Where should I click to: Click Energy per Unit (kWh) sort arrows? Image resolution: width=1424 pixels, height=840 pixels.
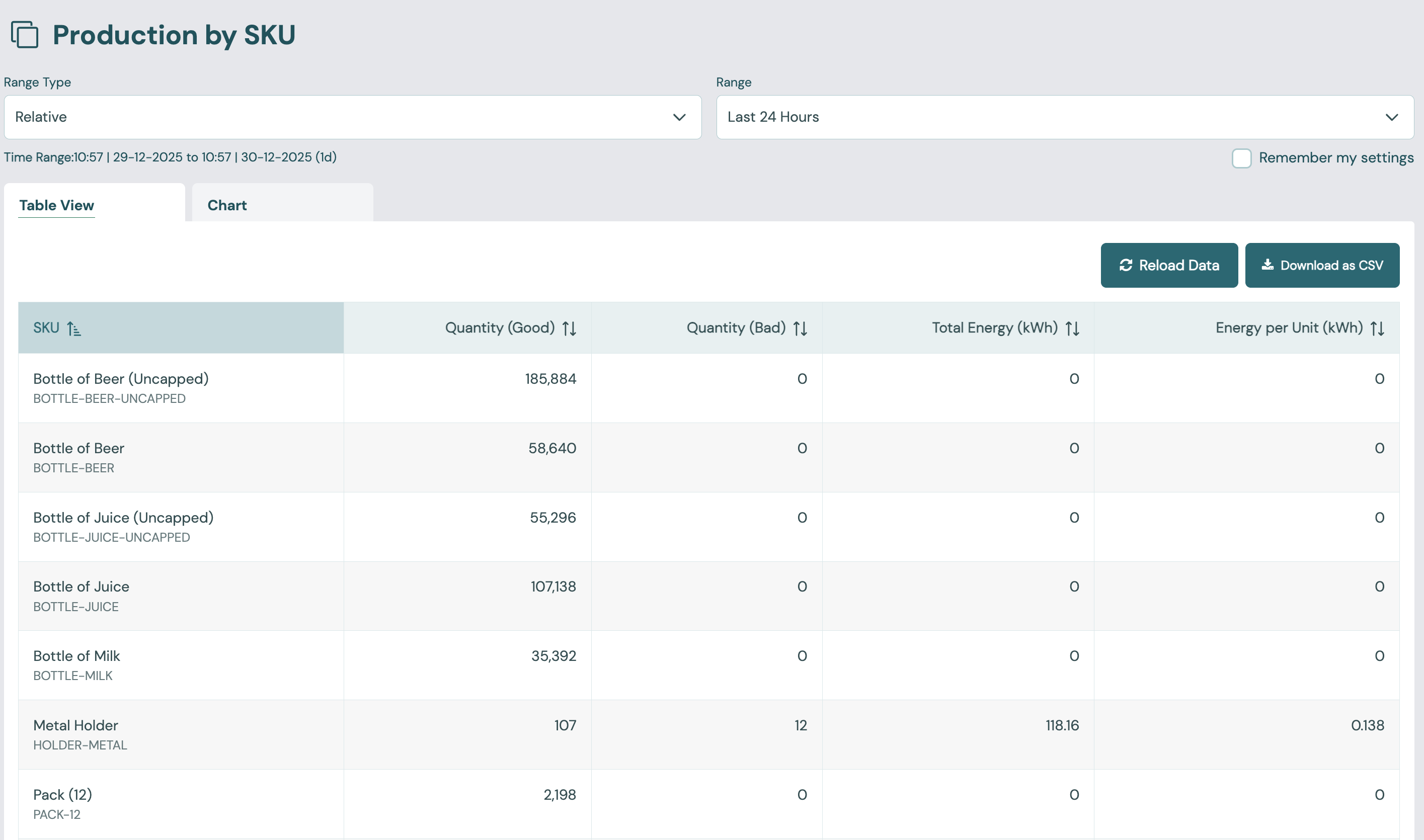(1378, 328)
